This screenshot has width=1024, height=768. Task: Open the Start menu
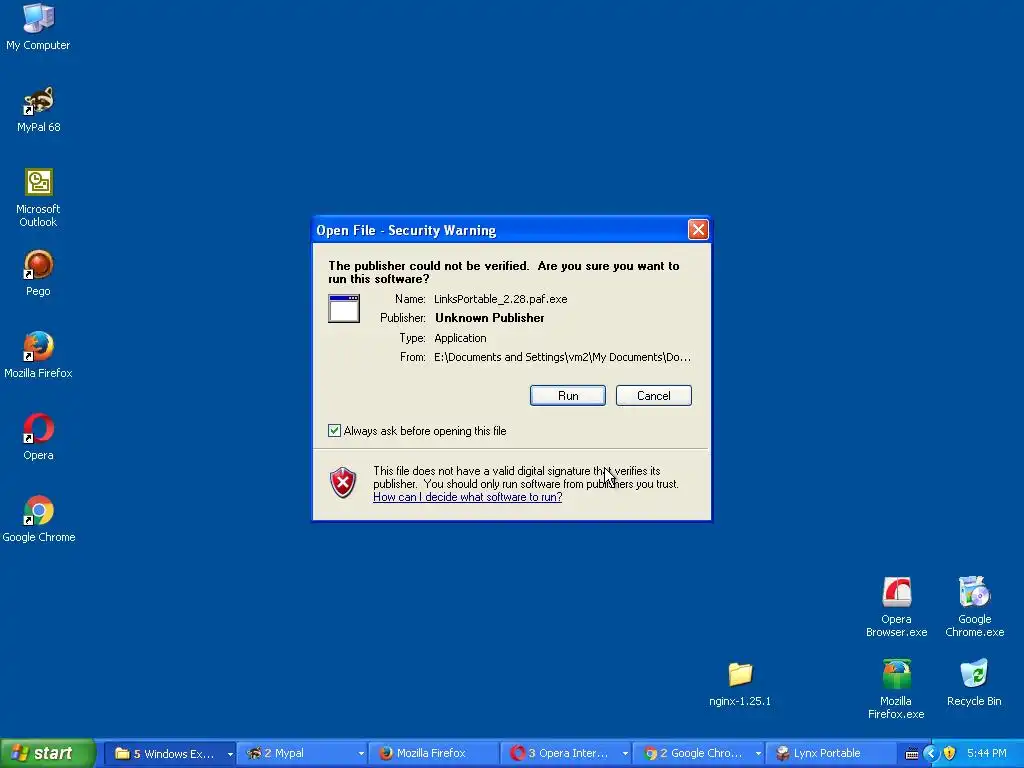click(48, 753)
